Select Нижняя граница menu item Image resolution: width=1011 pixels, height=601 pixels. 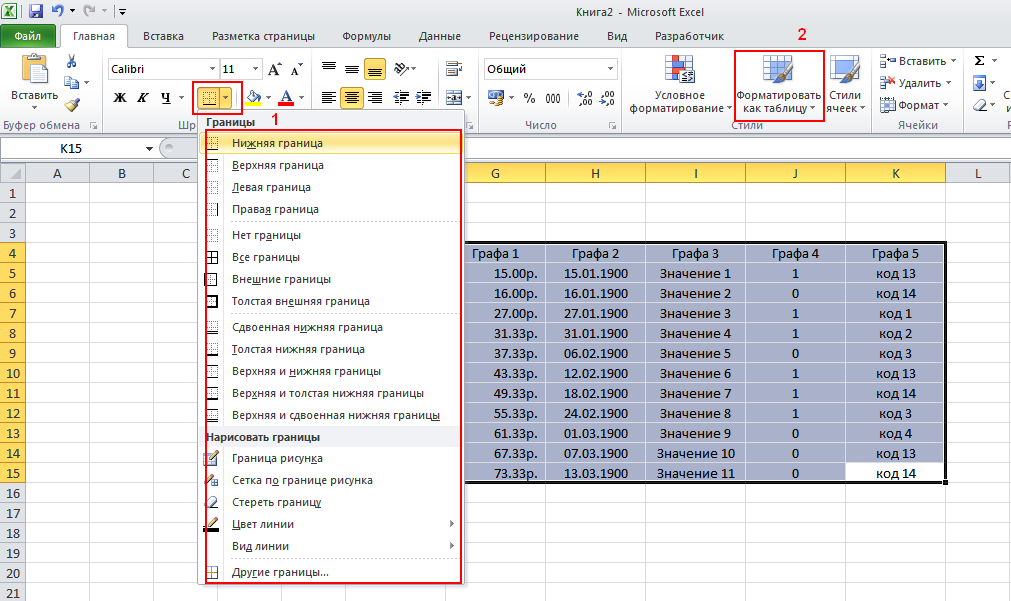click(333, 143)
